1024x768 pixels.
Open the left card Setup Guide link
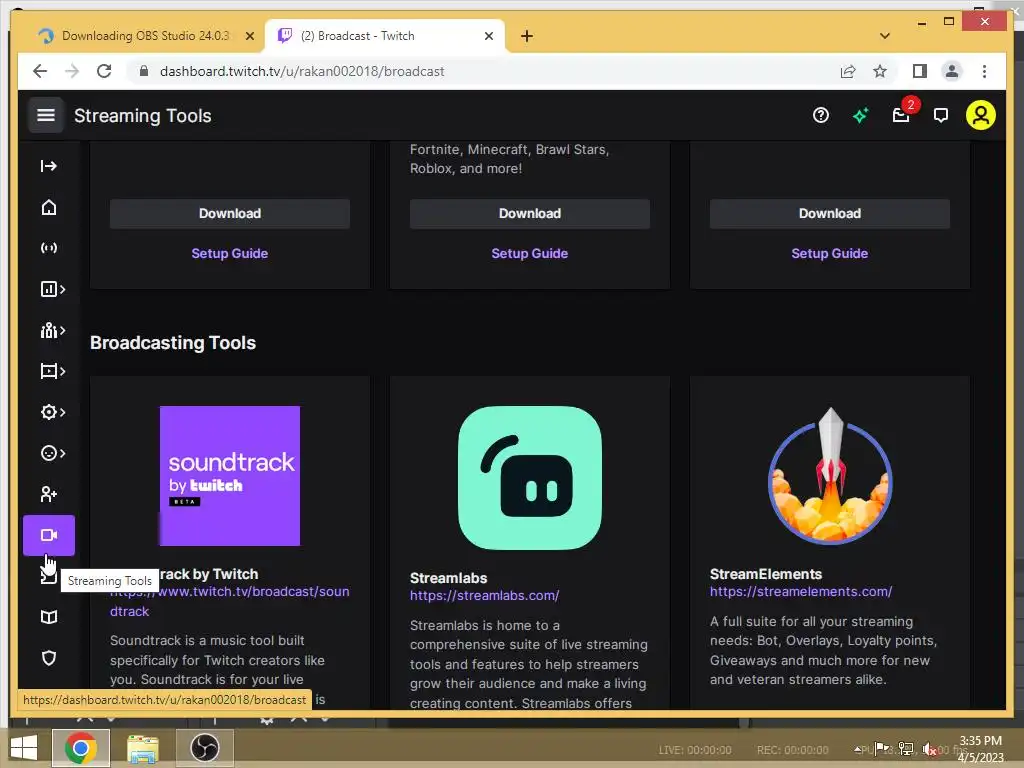(x=230, y=253)
